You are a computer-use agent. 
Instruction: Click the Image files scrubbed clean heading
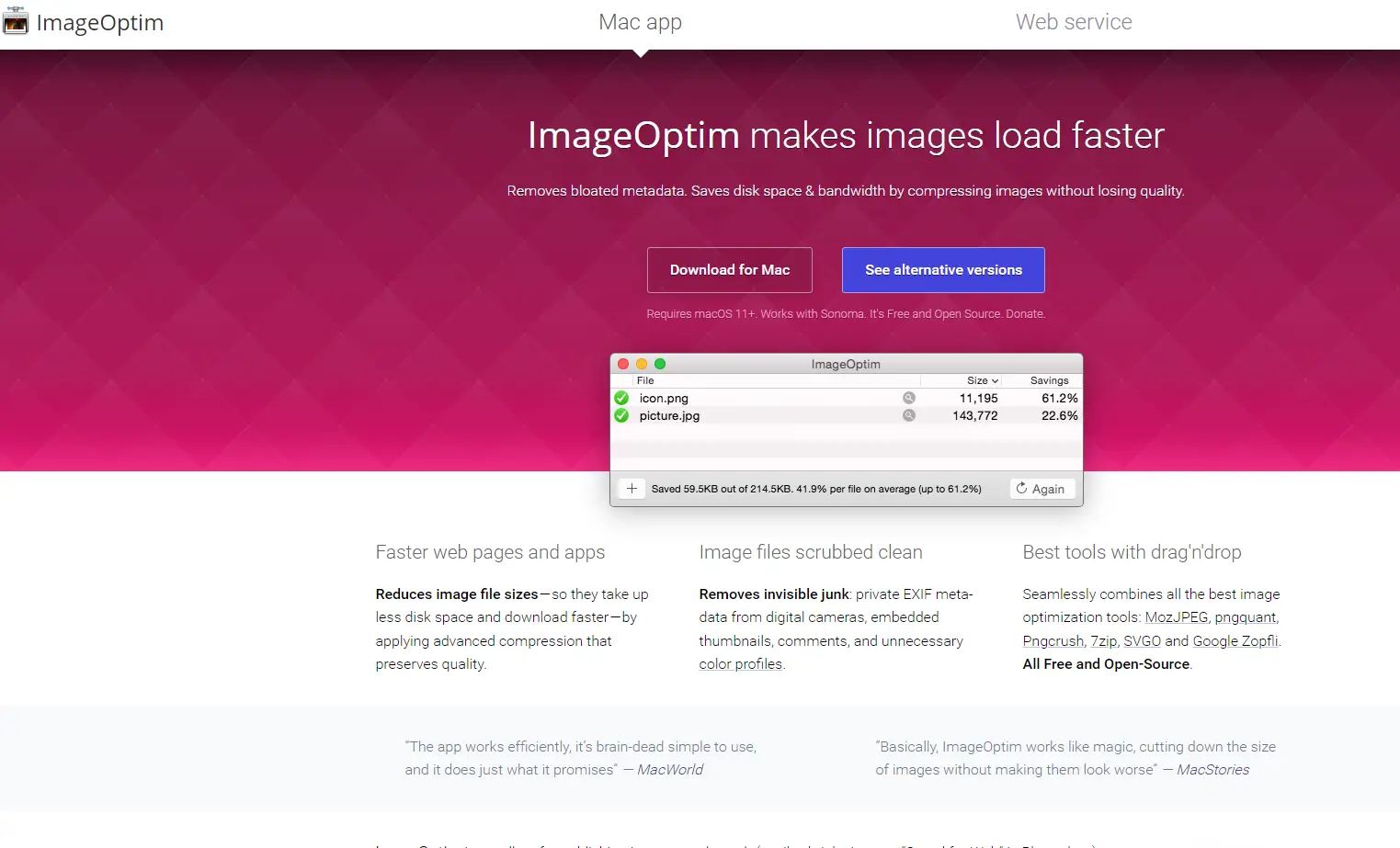pyautogui.click(x=811, y=552)
